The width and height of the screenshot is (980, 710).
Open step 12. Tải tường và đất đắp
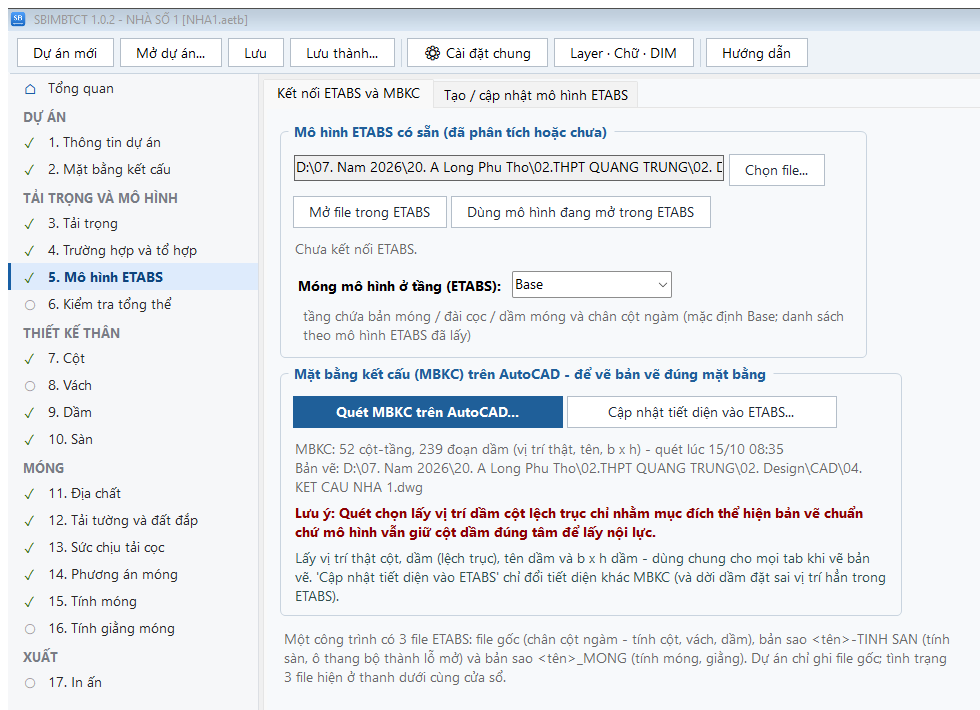(x=134, y=520)
